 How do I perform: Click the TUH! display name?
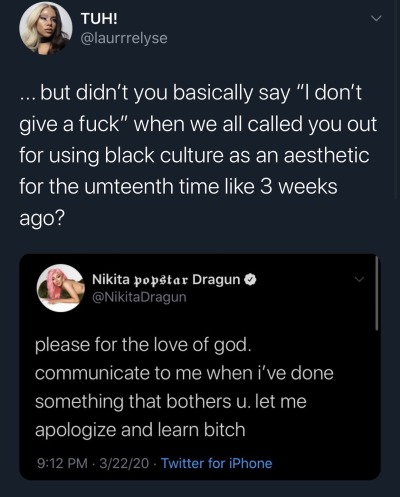[x=99, y=19]
